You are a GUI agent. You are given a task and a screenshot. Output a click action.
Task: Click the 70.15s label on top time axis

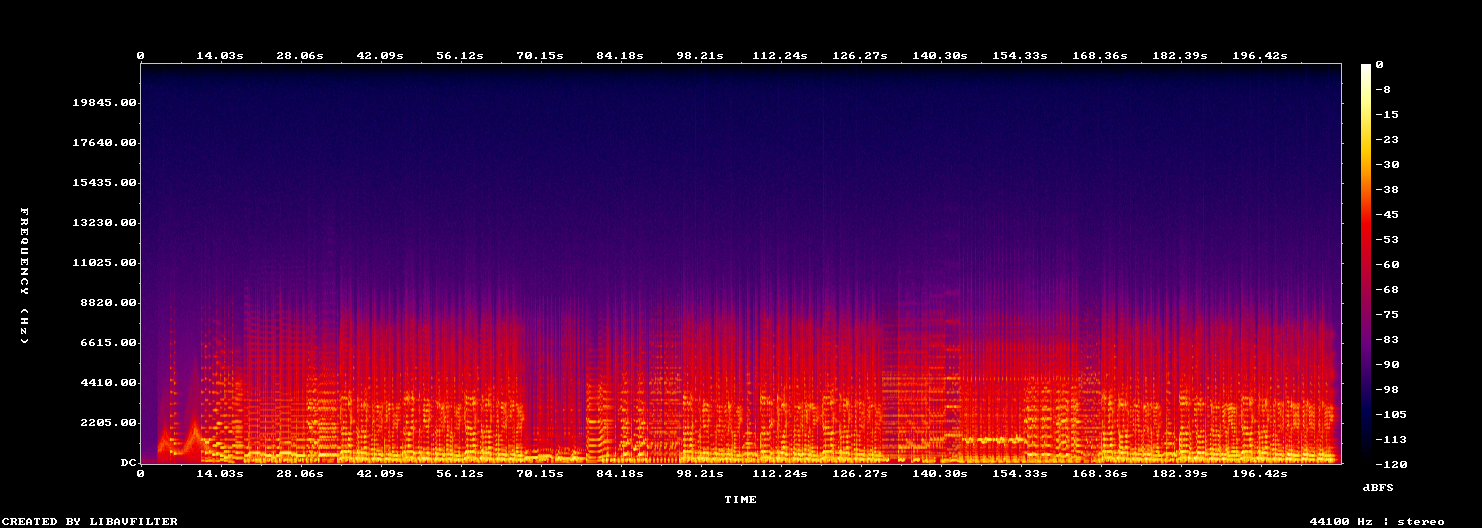point(540,56)
